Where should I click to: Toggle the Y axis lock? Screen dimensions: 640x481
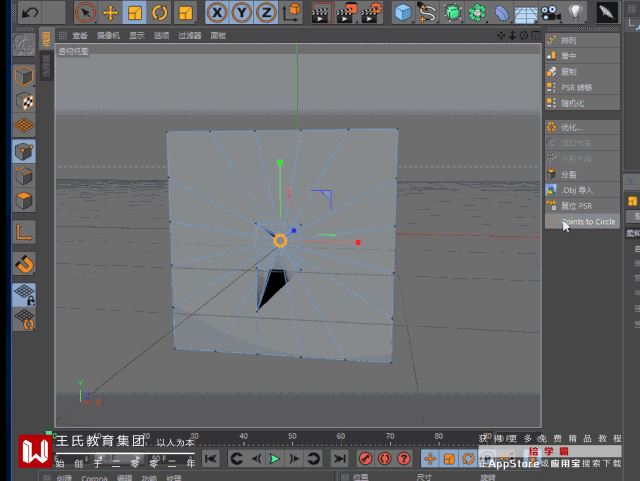click(242, 13)
